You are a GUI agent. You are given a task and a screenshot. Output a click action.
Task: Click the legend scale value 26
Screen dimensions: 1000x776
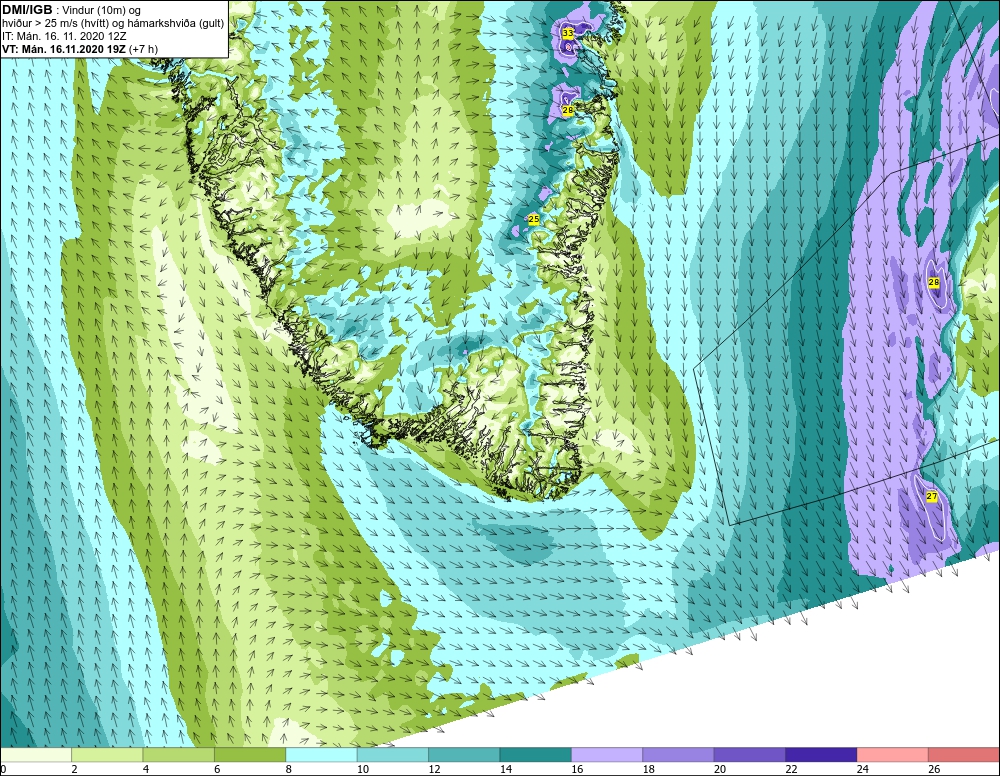pyautogui.click(x=934, y=769)
